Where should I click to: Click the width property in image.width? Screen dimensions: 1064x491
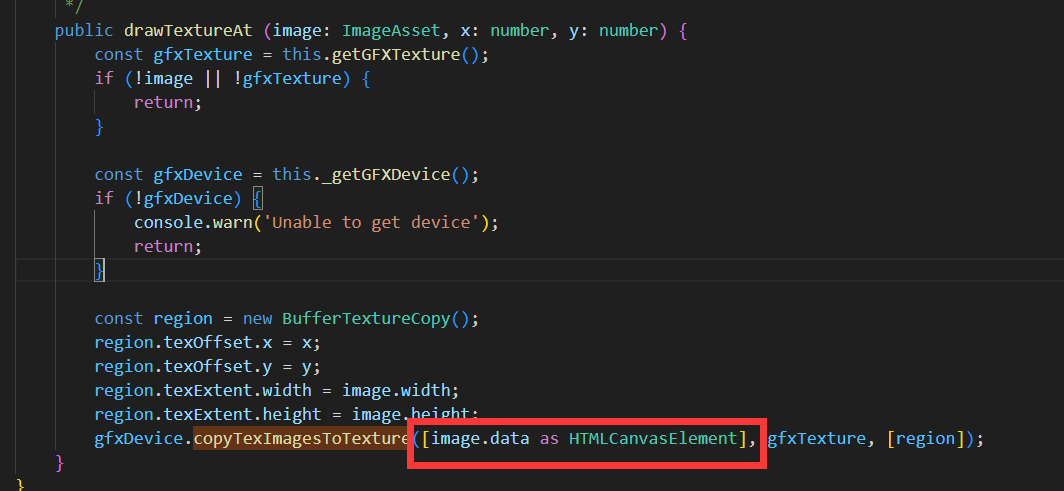click(x=425, y=391)
